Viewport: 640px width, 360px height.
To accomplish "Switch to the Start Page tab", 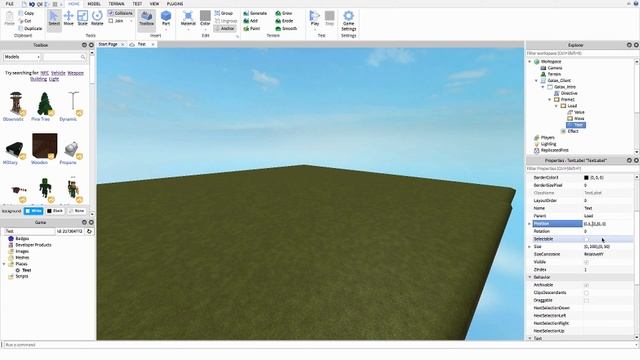I will pyautogui.click(x=108, y=44).
